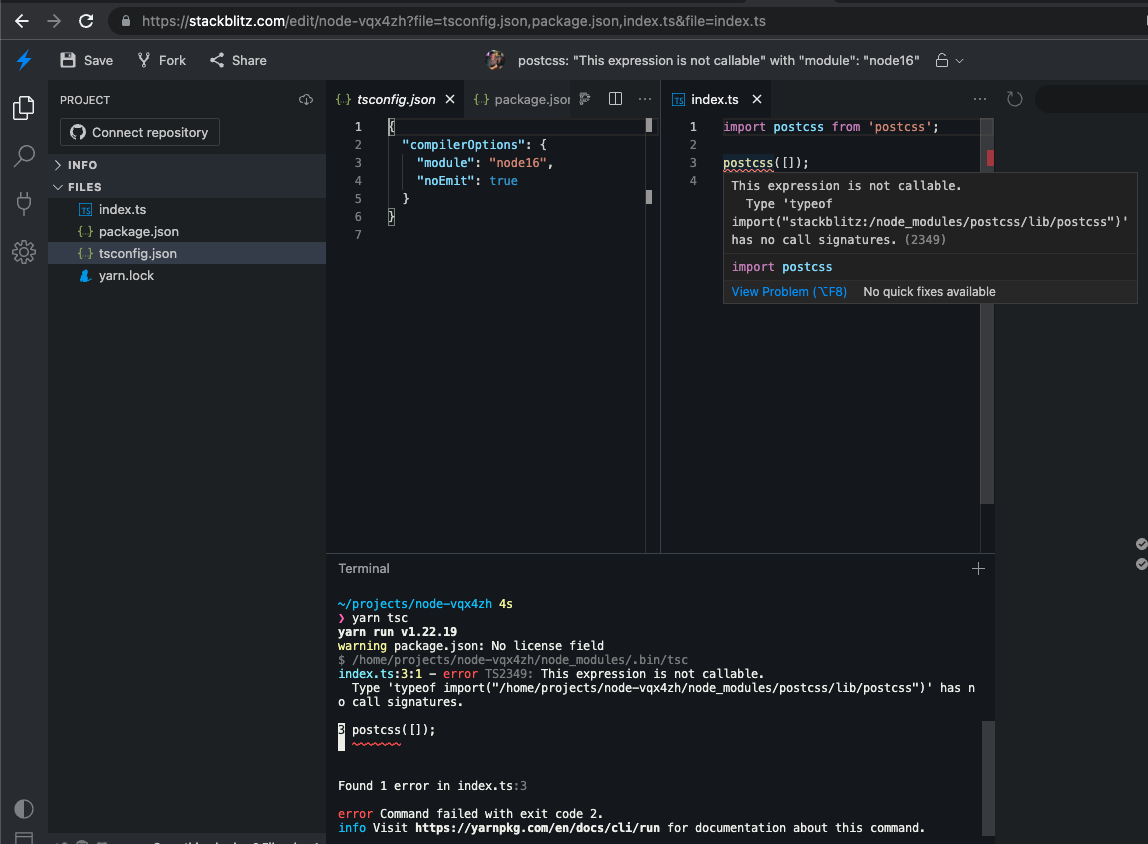Click the StackBlitz lightning bolt logo
This screenshot has height=844, width=1148.
tap(24, 60)
